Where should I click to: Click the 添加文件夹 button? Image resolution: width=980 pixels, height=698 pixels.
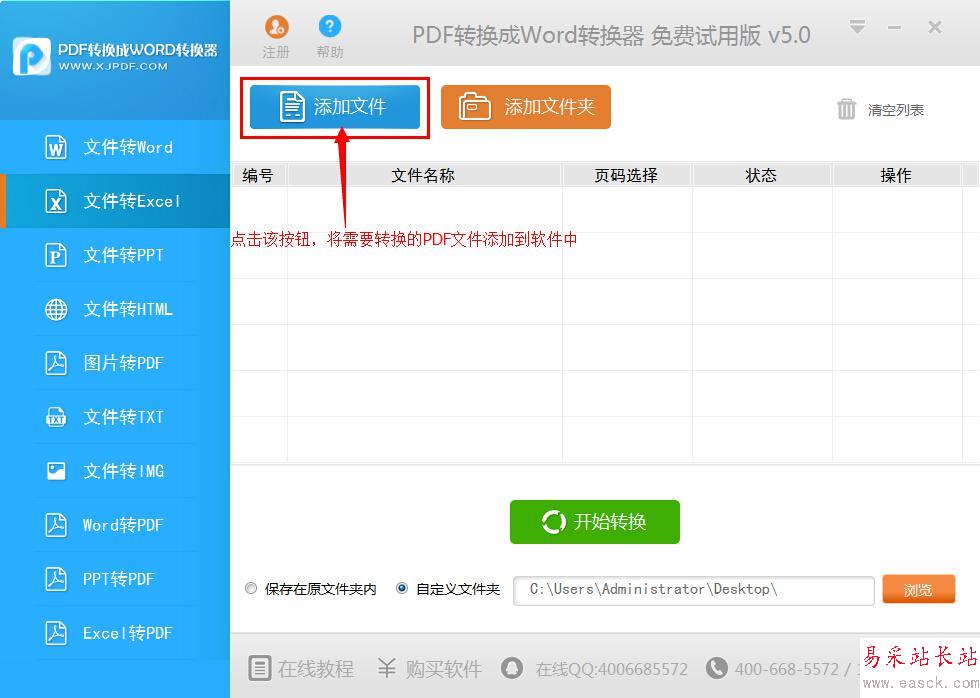pyautogui.click(x=526, y=107)
